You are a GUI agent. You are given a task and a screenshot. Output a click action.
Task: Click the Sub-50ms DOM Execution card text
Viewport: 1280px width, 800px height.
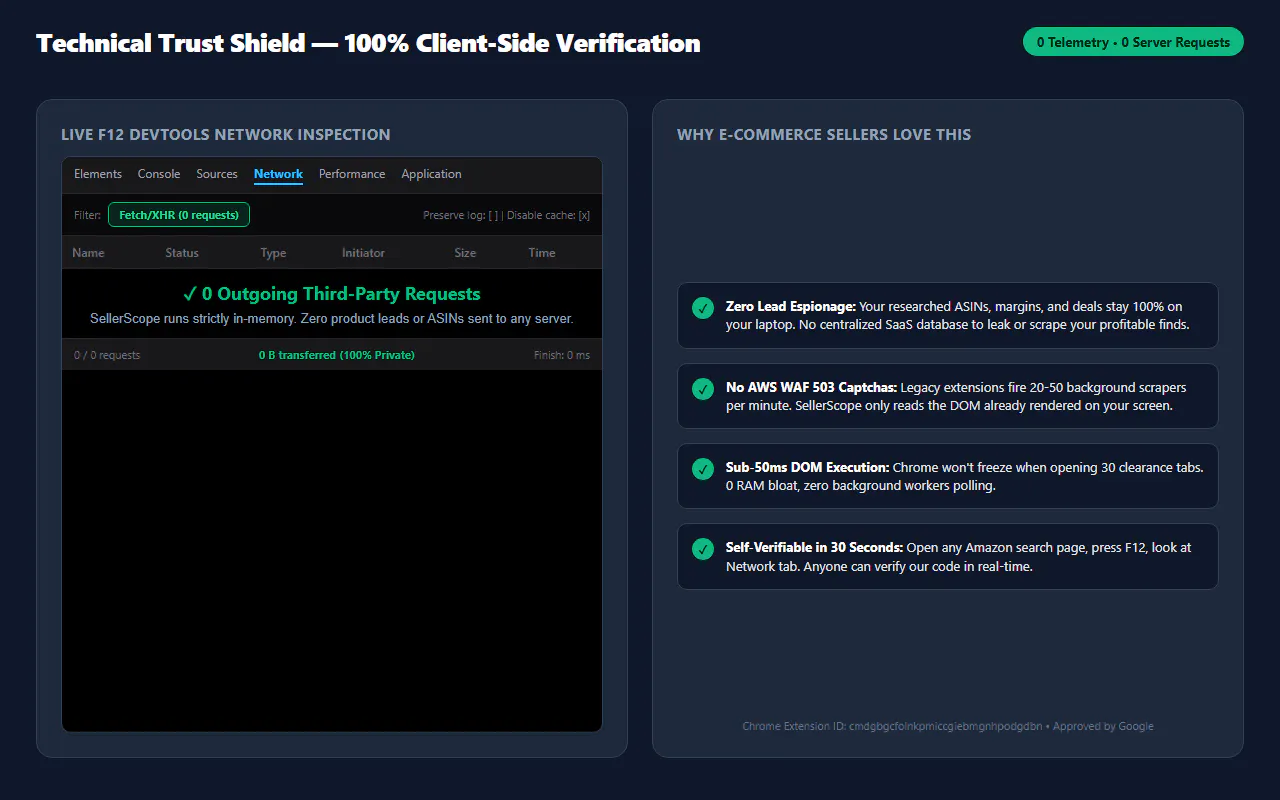tap(964, 476)
